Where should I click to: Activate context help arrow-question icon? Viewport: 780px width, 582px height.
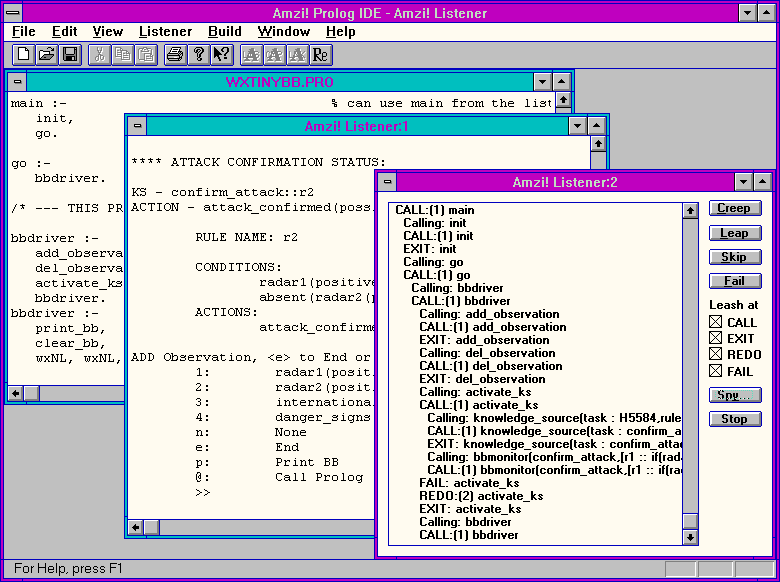point(222,55)
